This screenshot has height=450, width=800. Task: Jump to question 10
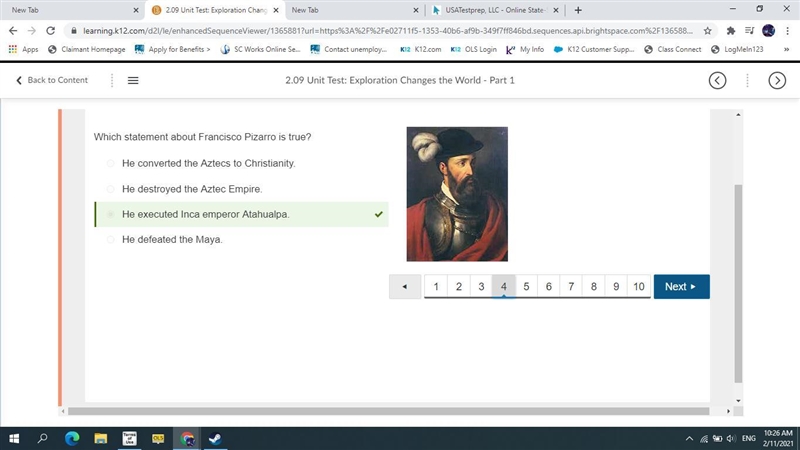639,287
